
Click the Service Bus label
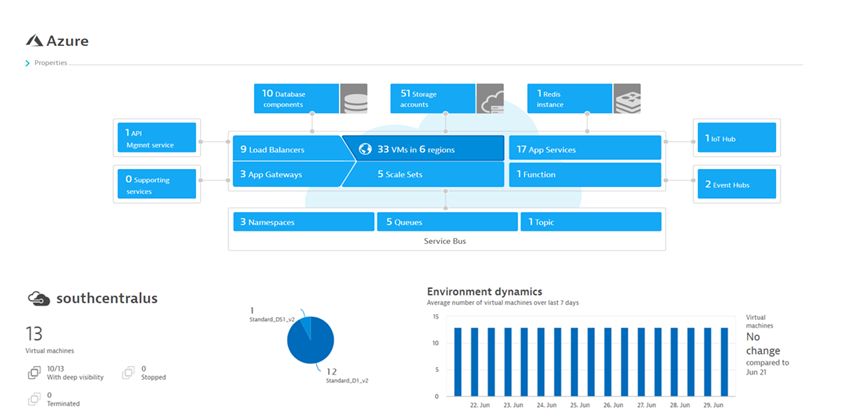[445, 241]
